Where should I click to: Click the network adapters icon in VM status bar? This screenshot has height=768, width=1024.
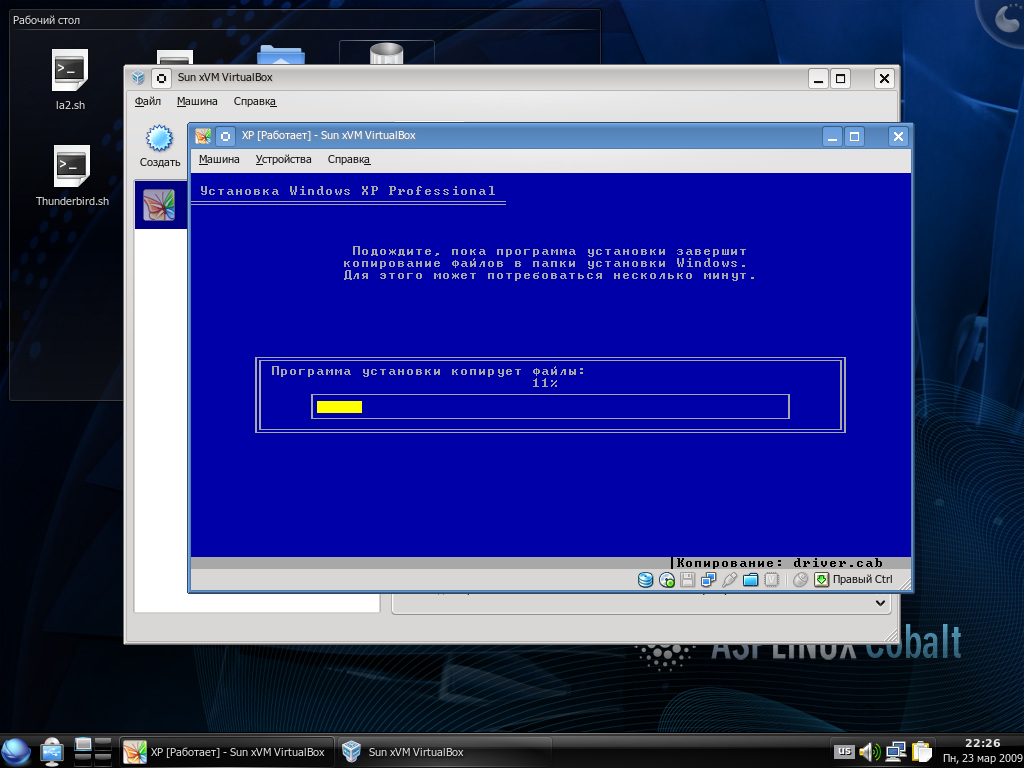[x=709, y=579]
